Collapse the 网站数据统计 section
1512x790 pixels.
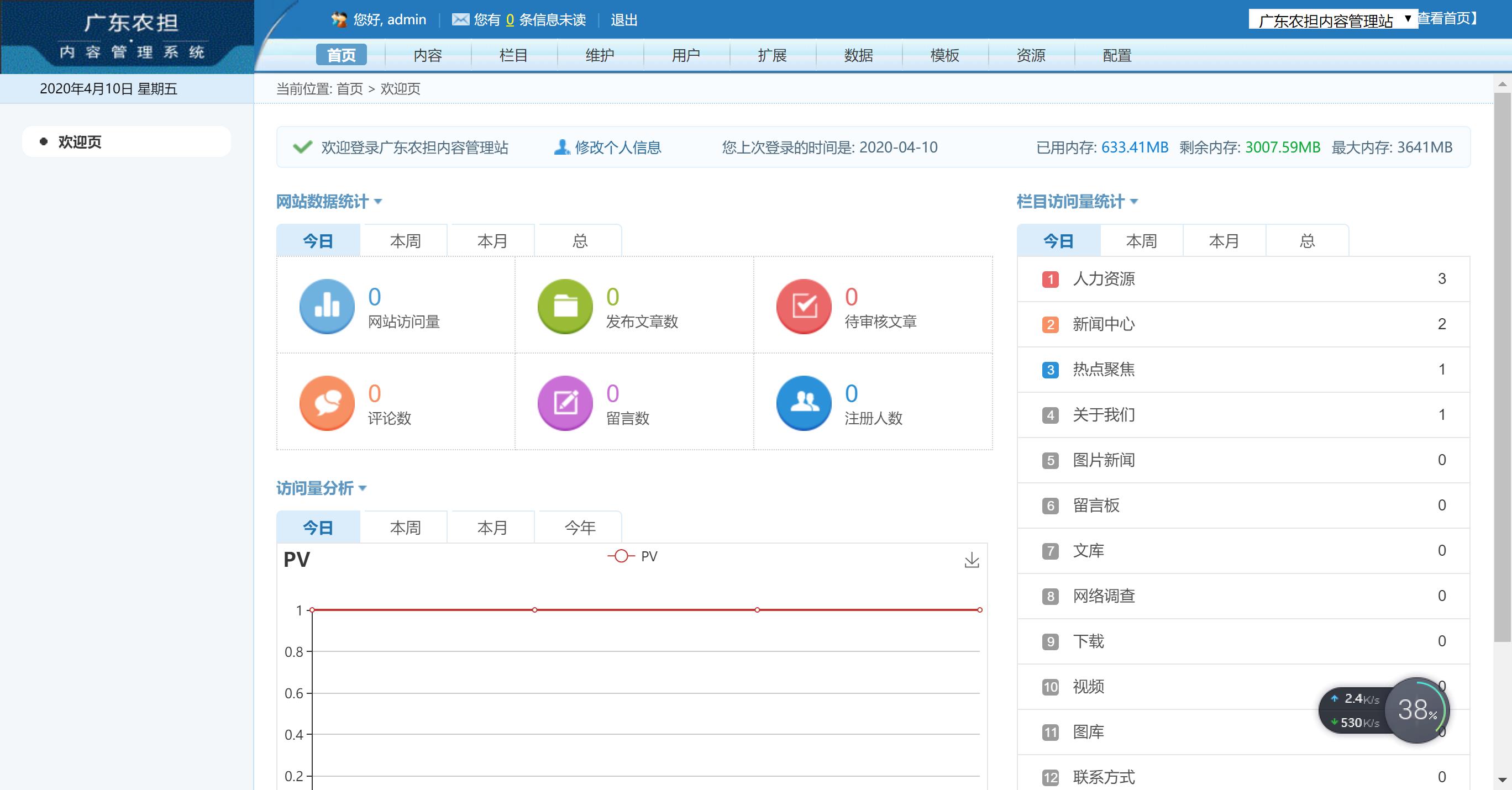[378, 202]
